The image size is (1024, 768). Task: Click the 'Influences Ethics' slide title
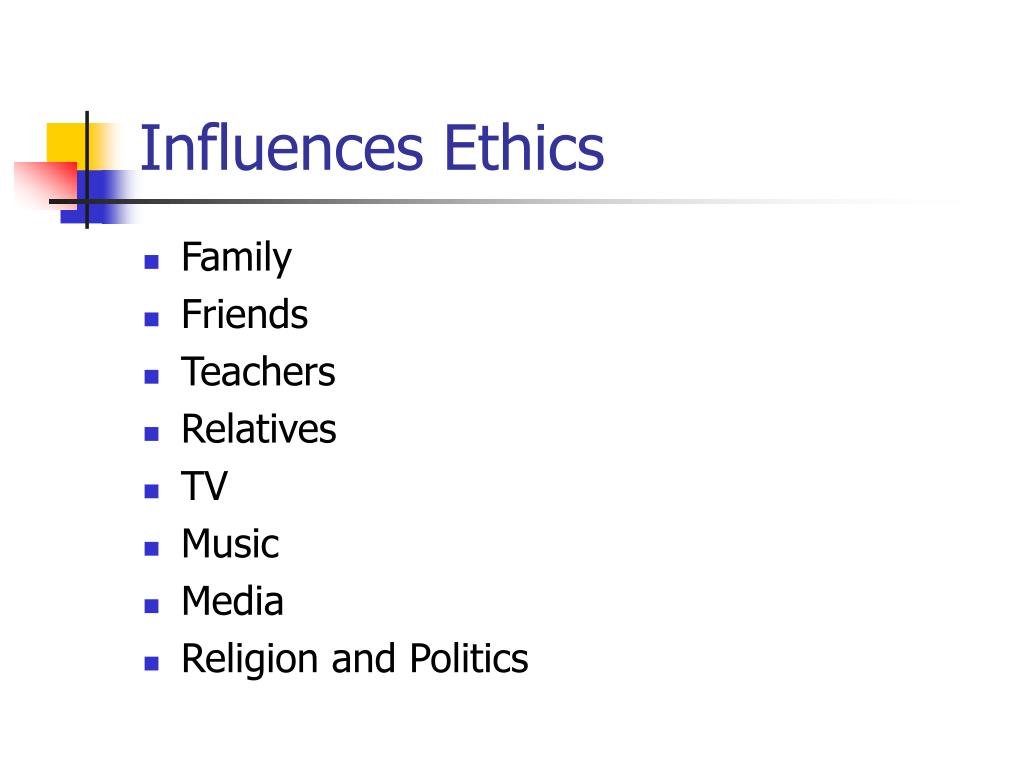372,148
